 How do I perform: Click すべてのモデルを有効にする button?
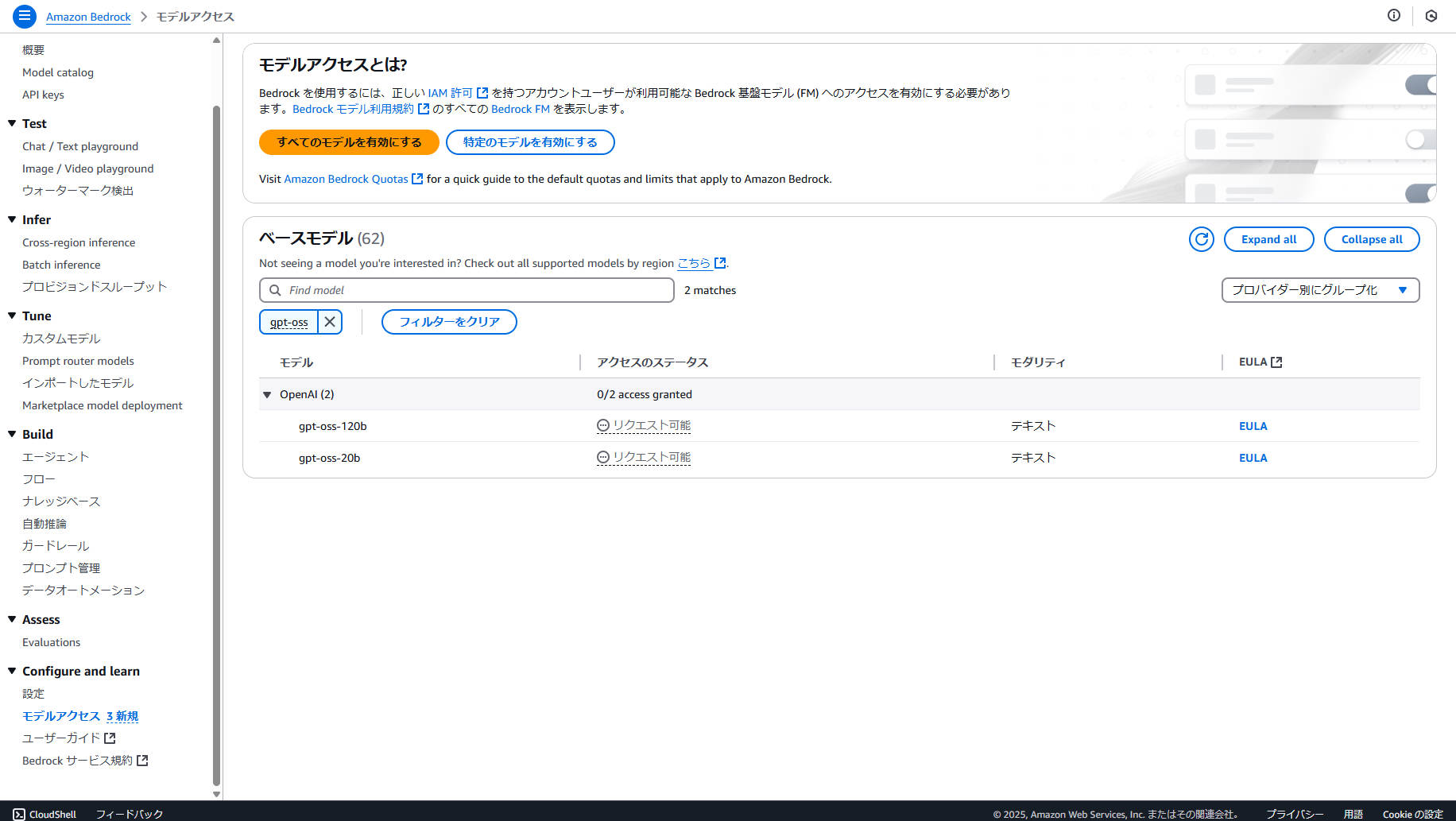pyautogui.click(x=349, y=142)
